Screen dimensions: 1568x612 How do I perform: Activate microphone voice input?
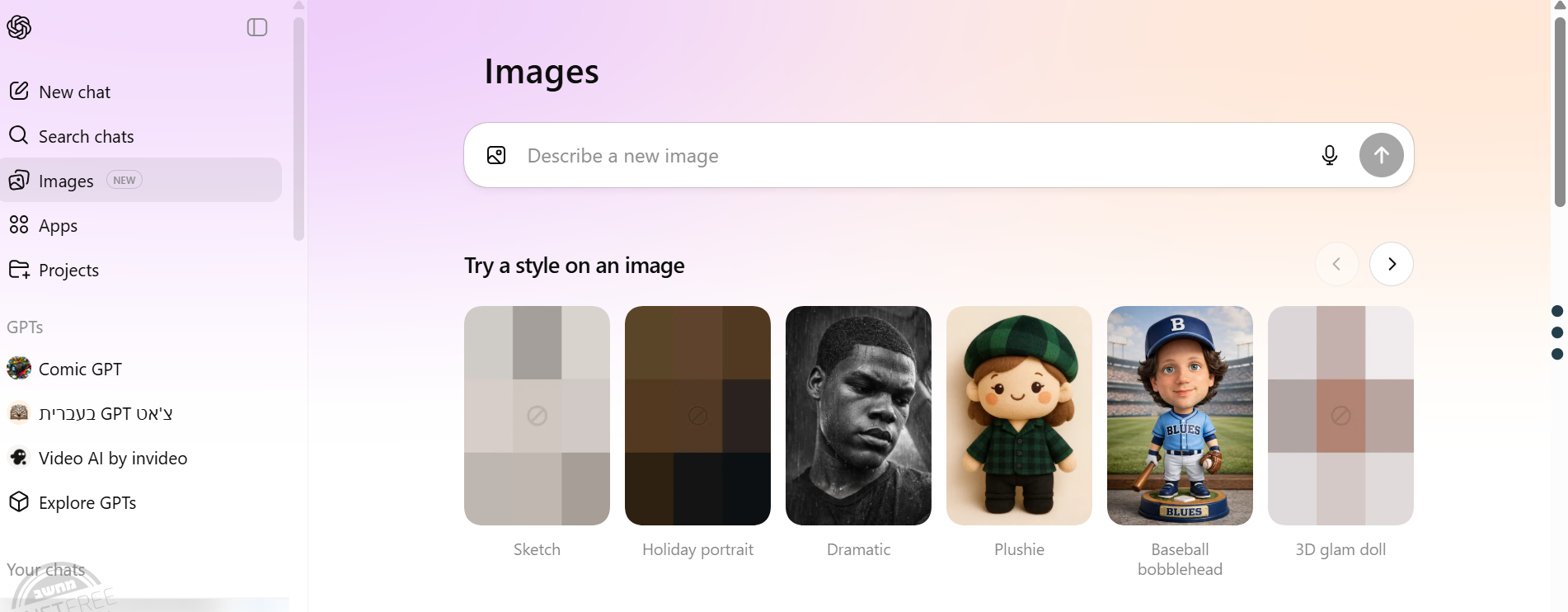[1329, 155]
